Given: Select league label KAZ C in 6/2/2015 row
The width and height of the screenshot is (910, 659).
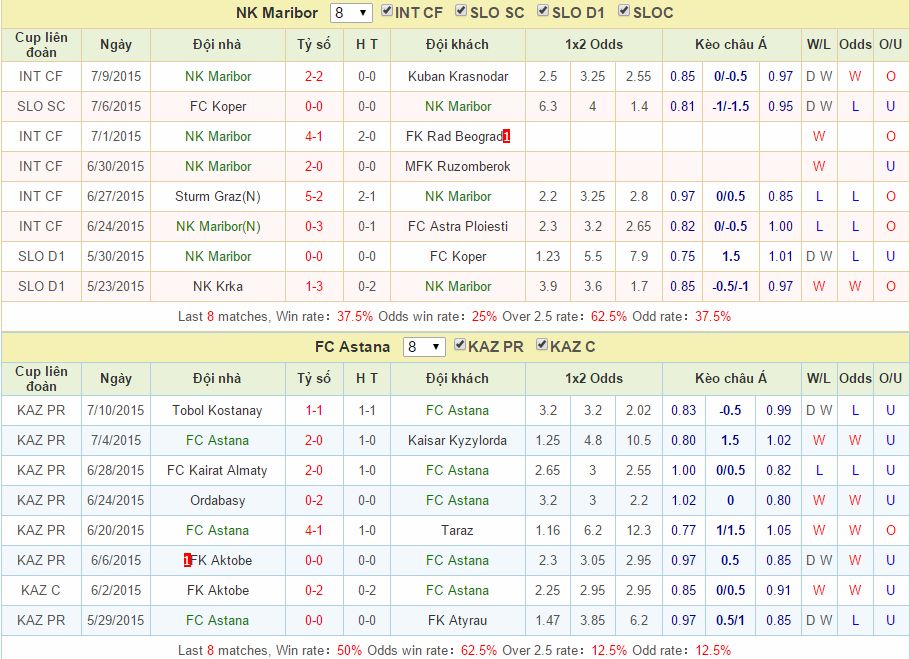Looking at the screenshot, I should (x=41, y=591).
